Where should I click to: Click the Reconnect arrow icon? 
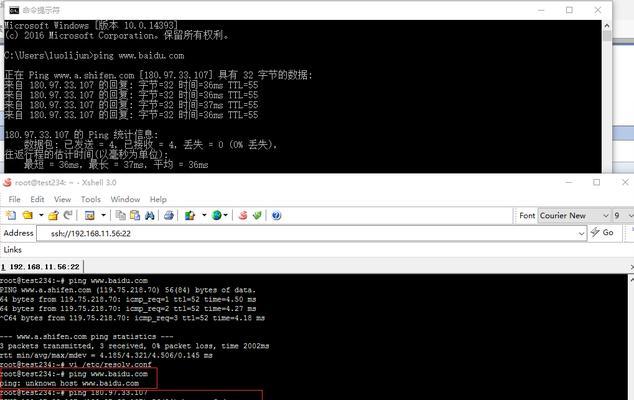coord(68,215)
